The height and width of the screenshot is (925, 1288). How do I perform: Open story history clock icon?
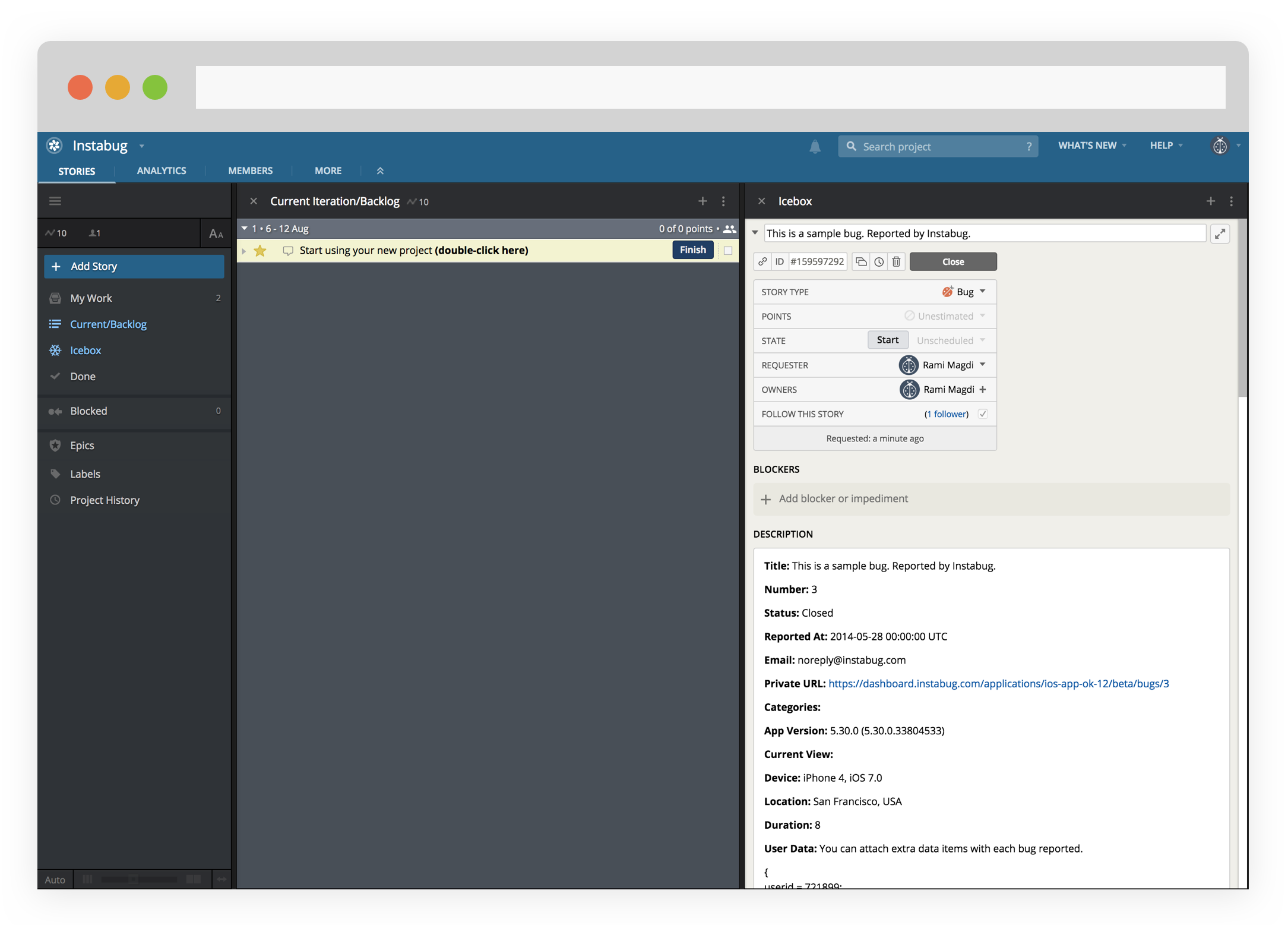(x=879, y=261)
